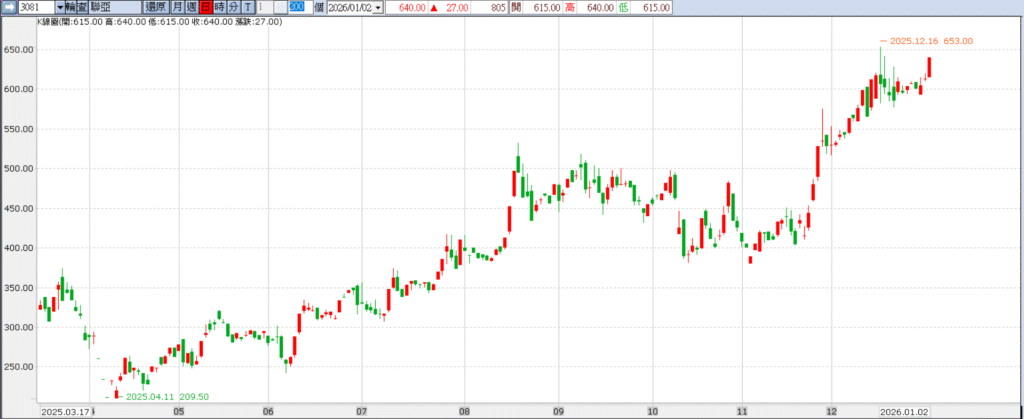This screenshot has height=419, width=1024.
Task: Click the 2025.03.17 start date marker
Action: 63,411
